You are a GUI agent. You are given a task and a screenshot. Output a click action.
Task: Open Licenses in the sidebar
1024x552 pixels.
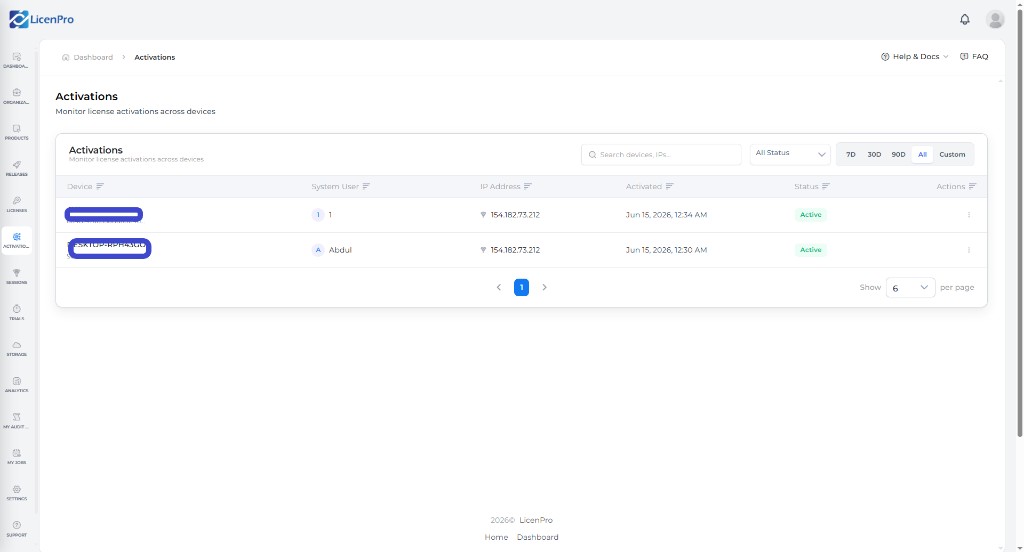coord(16,204)
